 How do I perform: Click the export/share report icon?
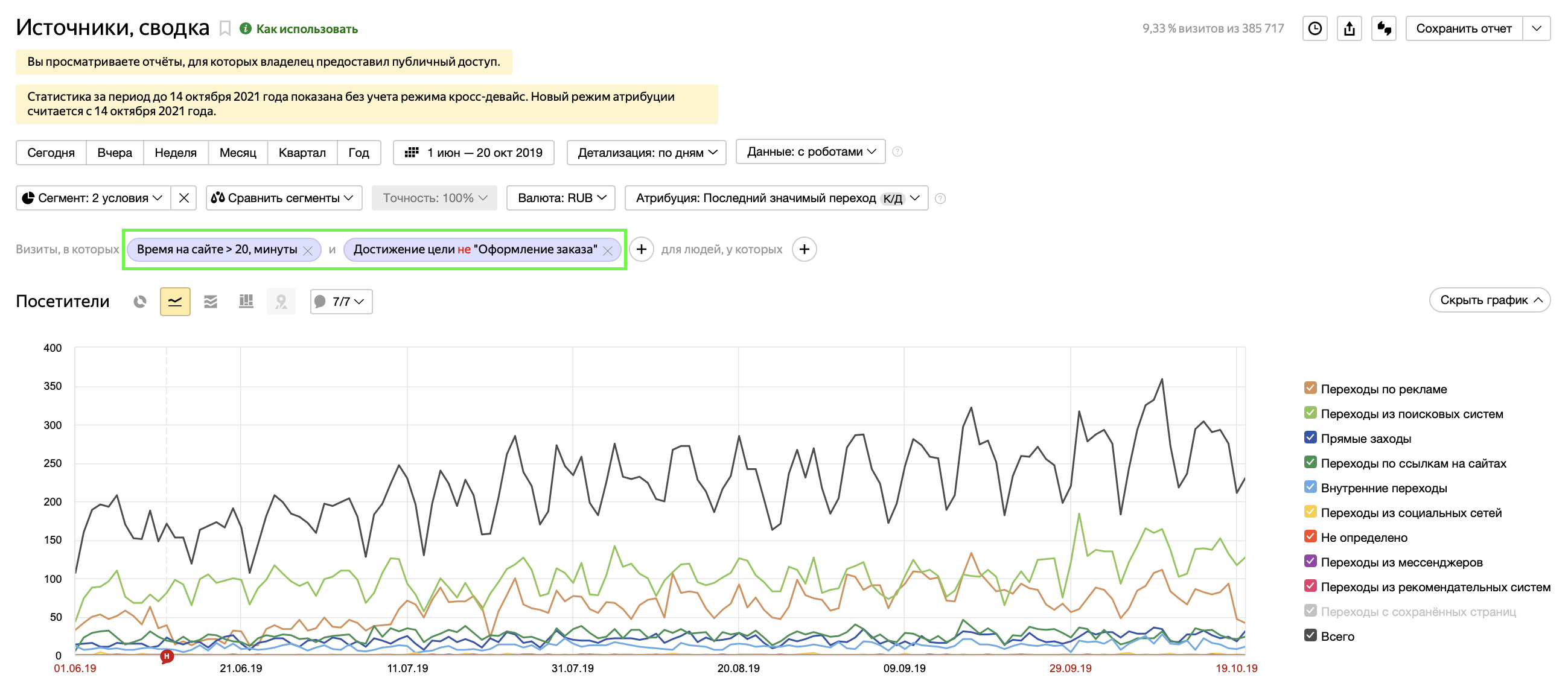[1349, 28]
